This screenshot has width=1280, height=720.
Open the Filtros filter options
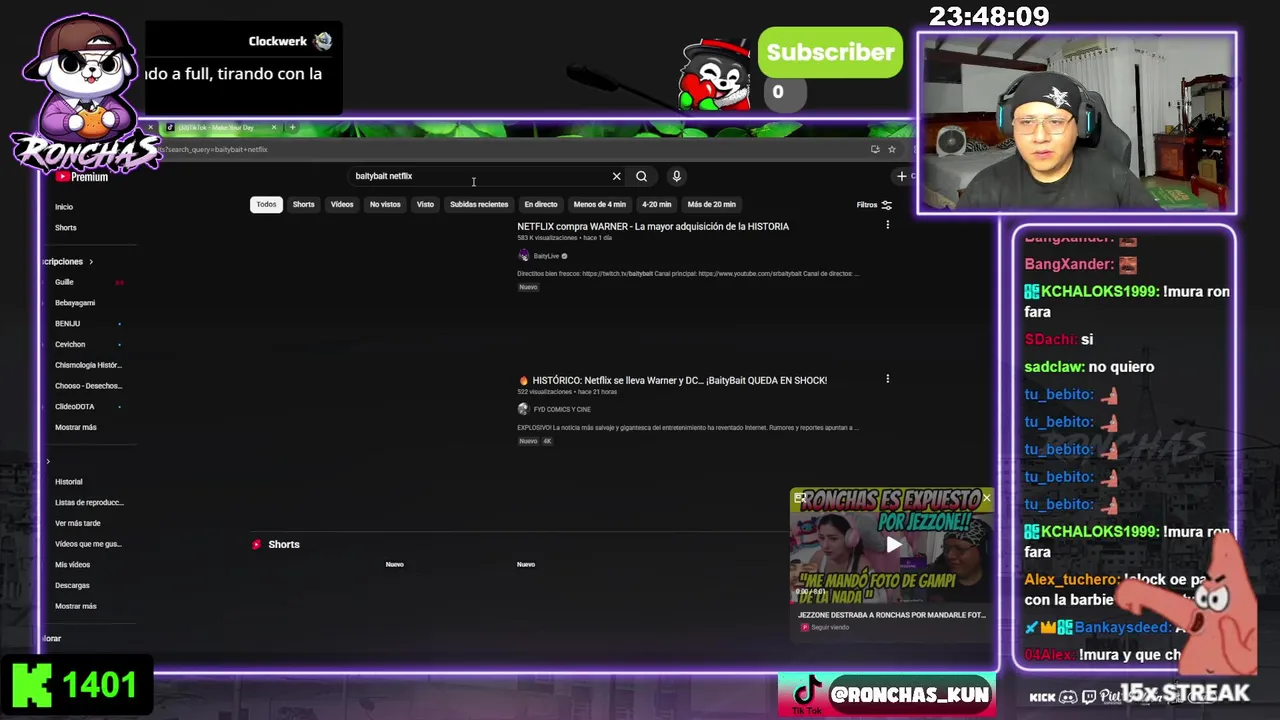(874, 205)
